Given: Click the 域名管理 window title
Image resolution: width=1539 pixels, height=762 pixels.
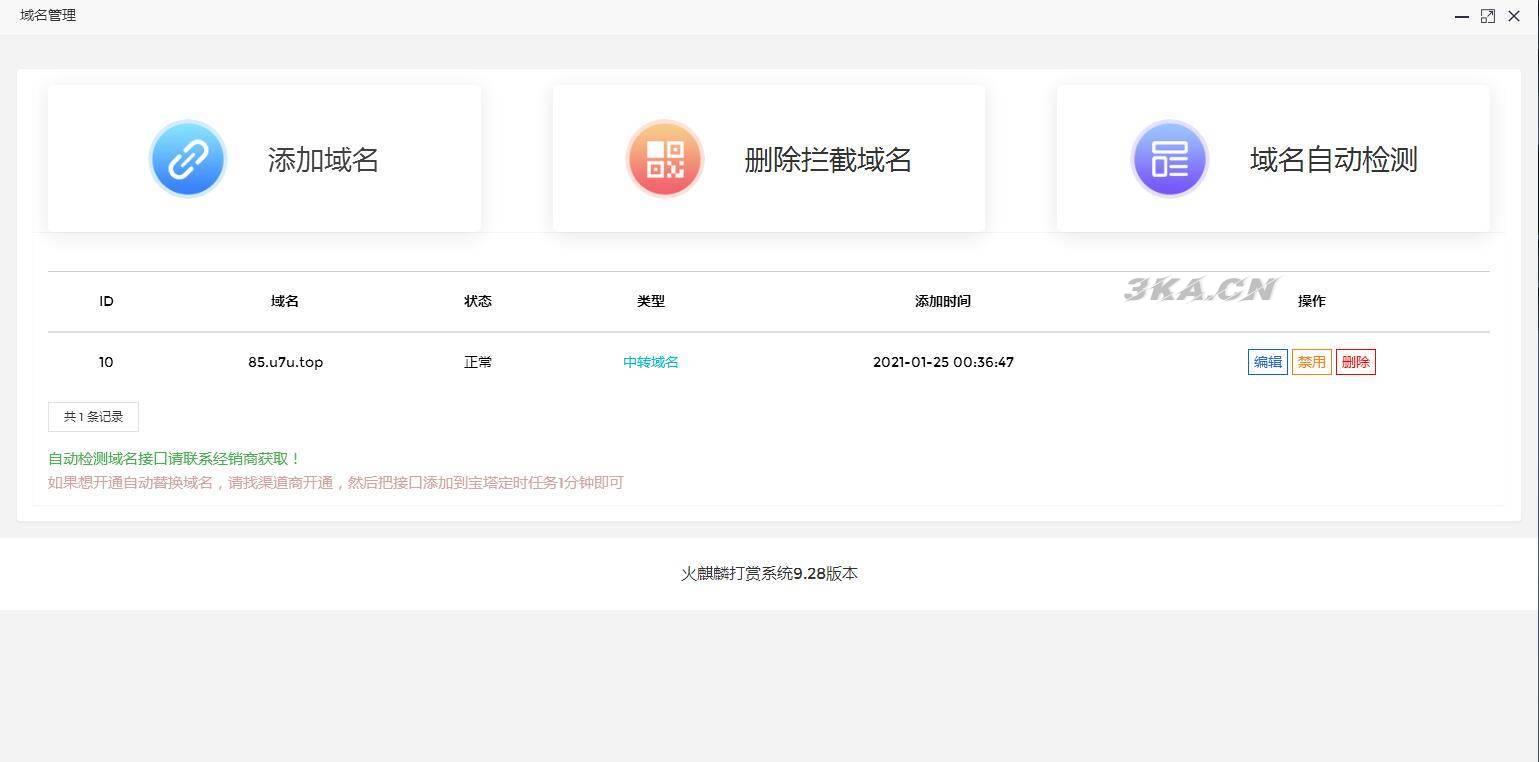Looking at the screenshot, I should point(48,15).
